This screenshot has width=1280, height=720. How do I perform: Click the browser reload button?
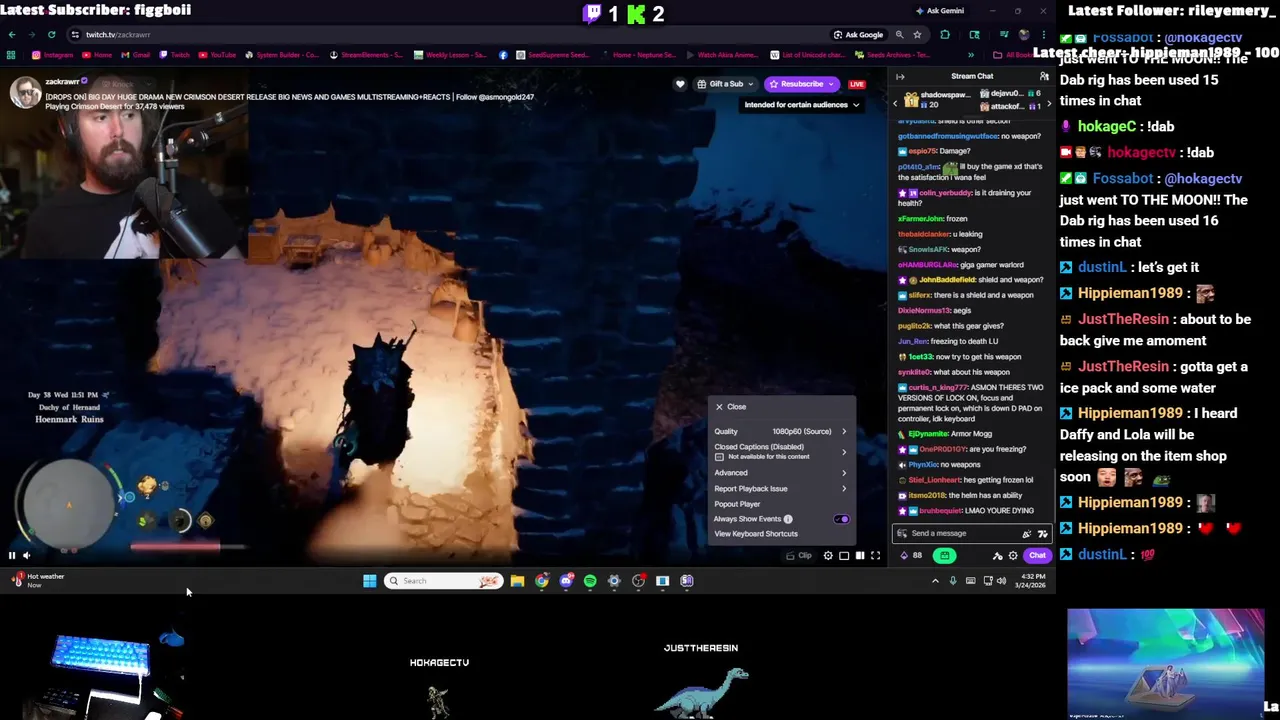51,34
